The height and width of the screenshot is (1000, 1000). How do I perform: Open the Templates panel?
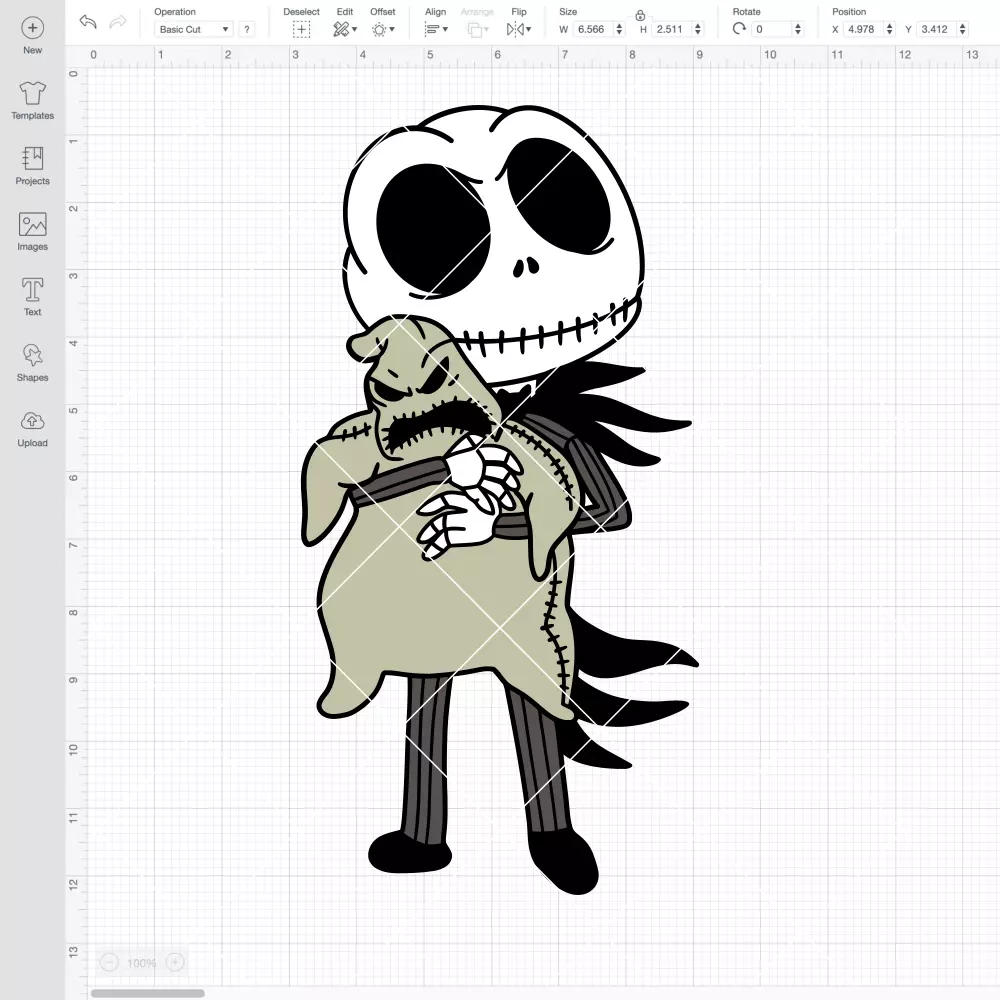[x=33, y=101]
